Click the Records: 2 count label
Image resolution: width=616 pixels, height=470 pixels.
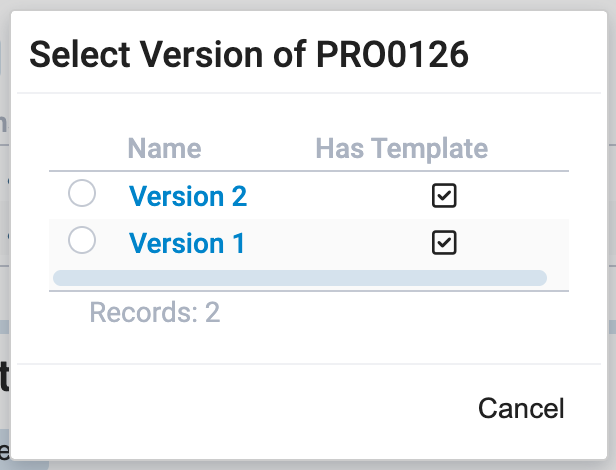click(x=155, y=313)
